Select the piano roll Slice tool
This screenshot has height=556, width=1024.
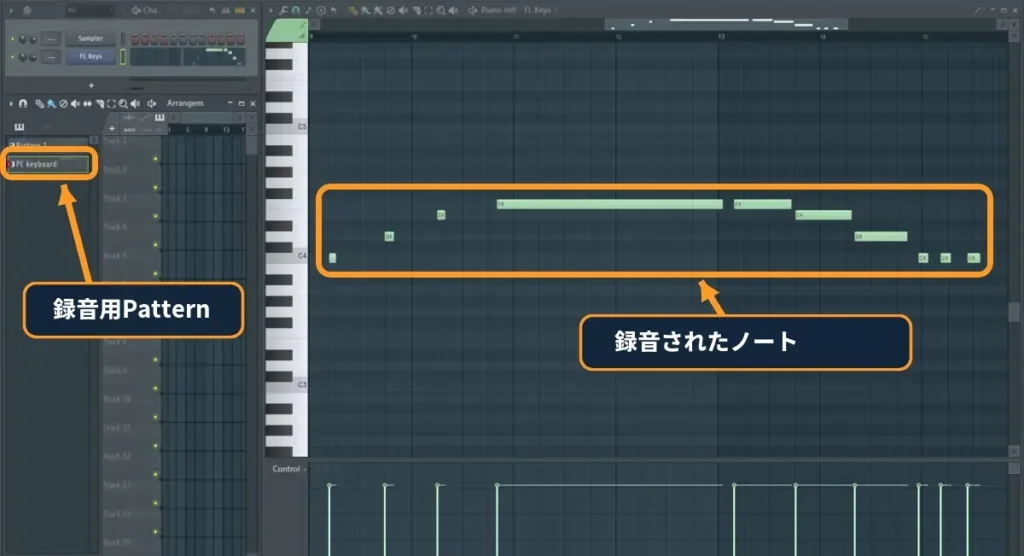point(416,10)
